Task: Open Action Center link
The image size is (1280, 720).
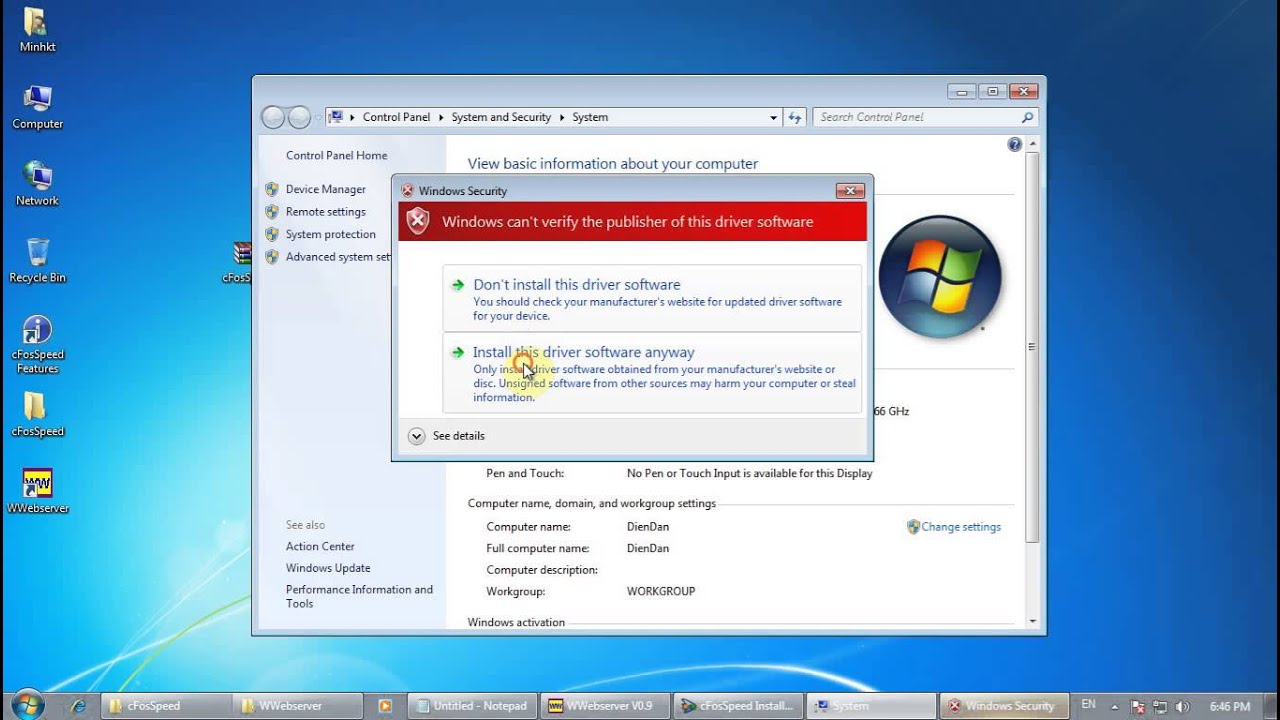Action: [320, 546]
